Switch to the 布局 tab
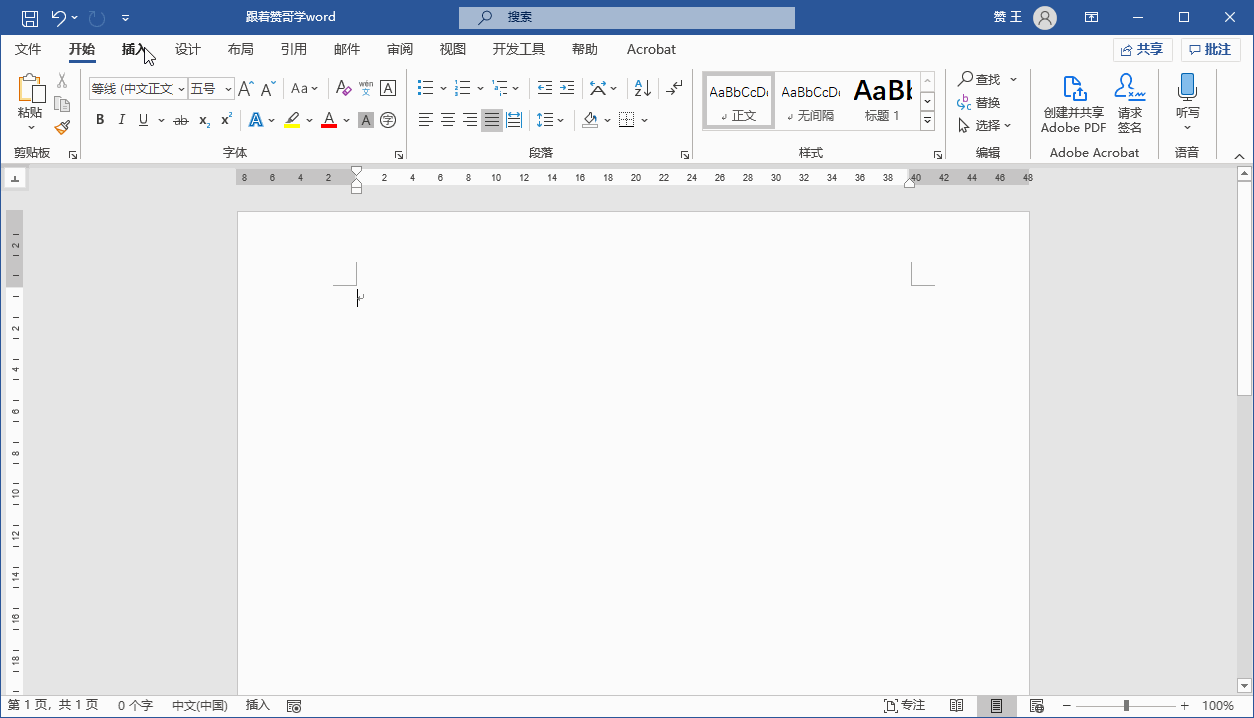Image resolution: width=1254 pixels, height=718 pixels. coord(240,49)
